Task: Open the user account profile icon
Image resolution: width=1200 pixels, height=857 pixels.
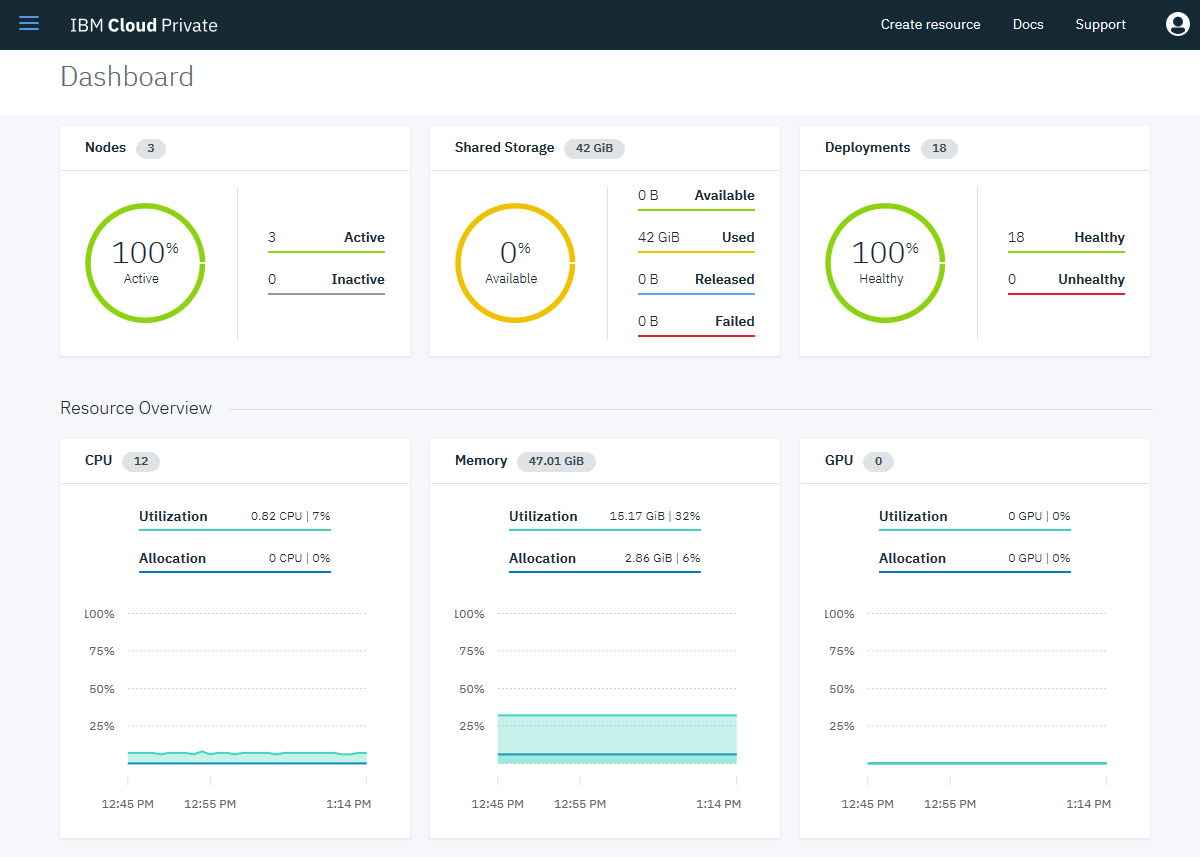Action: (1177, 25)
